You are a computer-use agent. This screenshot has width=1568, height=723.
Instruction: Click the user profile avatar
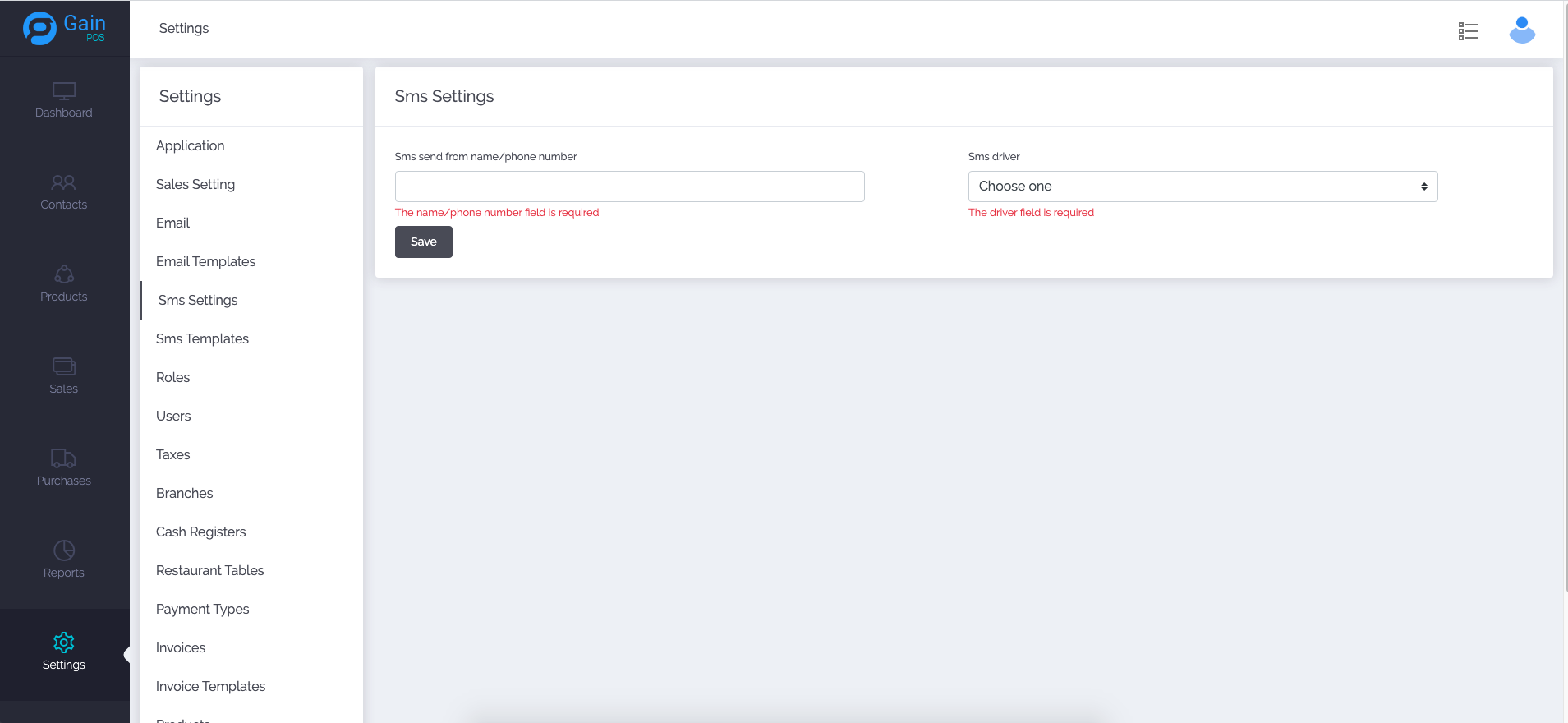[1522, 30]
